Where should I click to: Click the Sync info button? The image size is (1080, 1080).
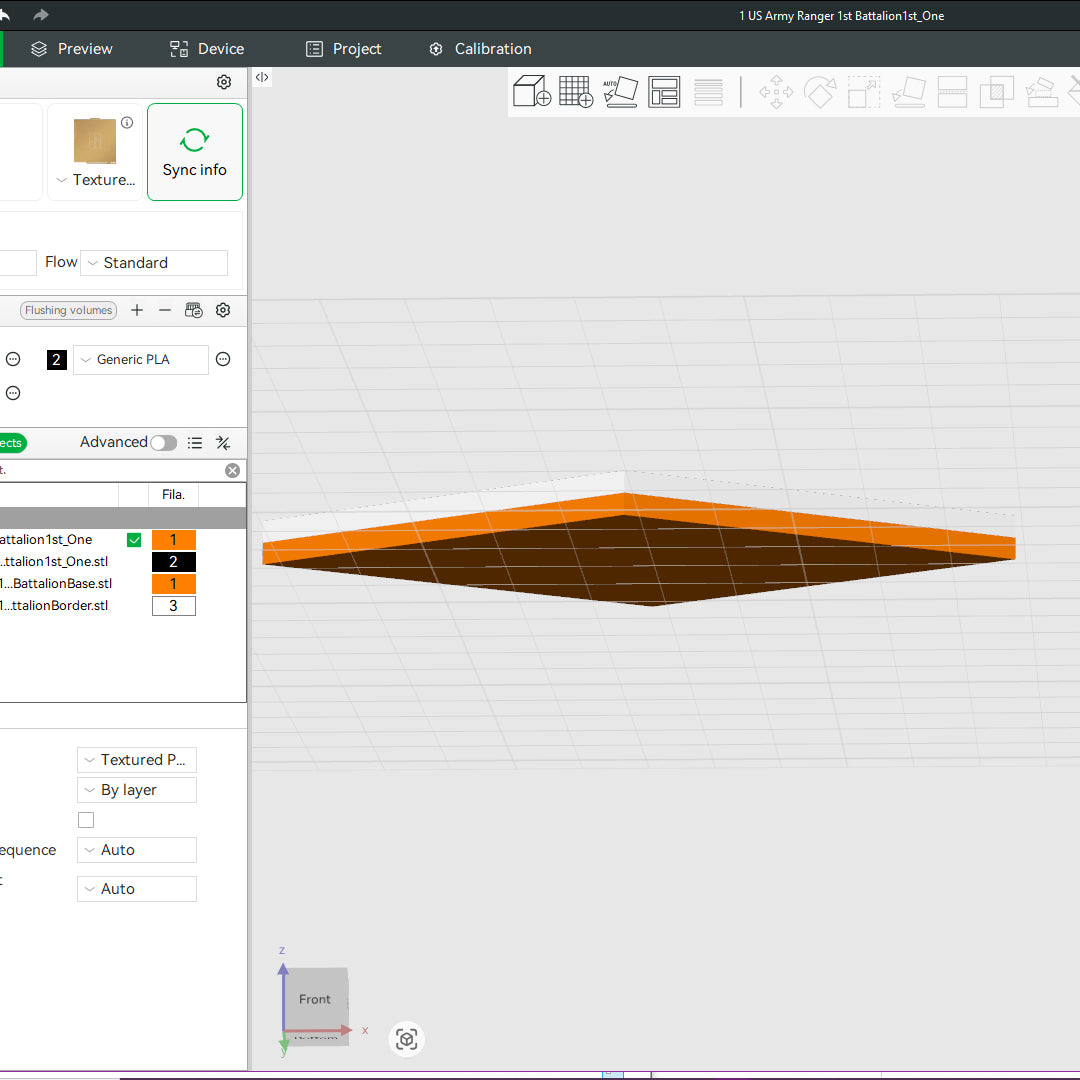coord(195,152)
